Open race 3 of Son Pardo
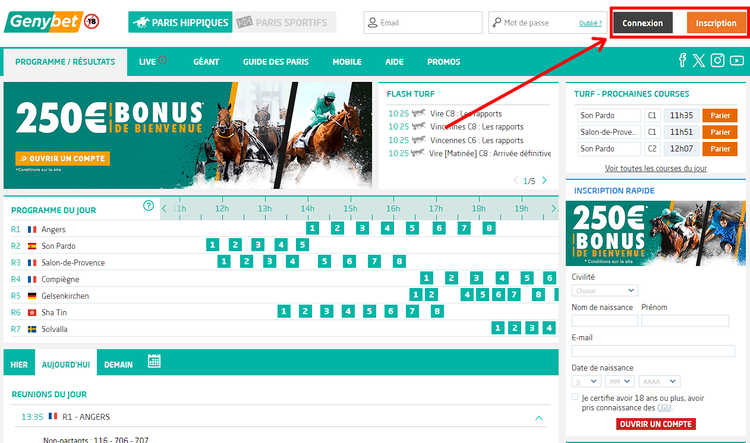The width and height of the screenshot is (750, 443). tap(258, 245)
